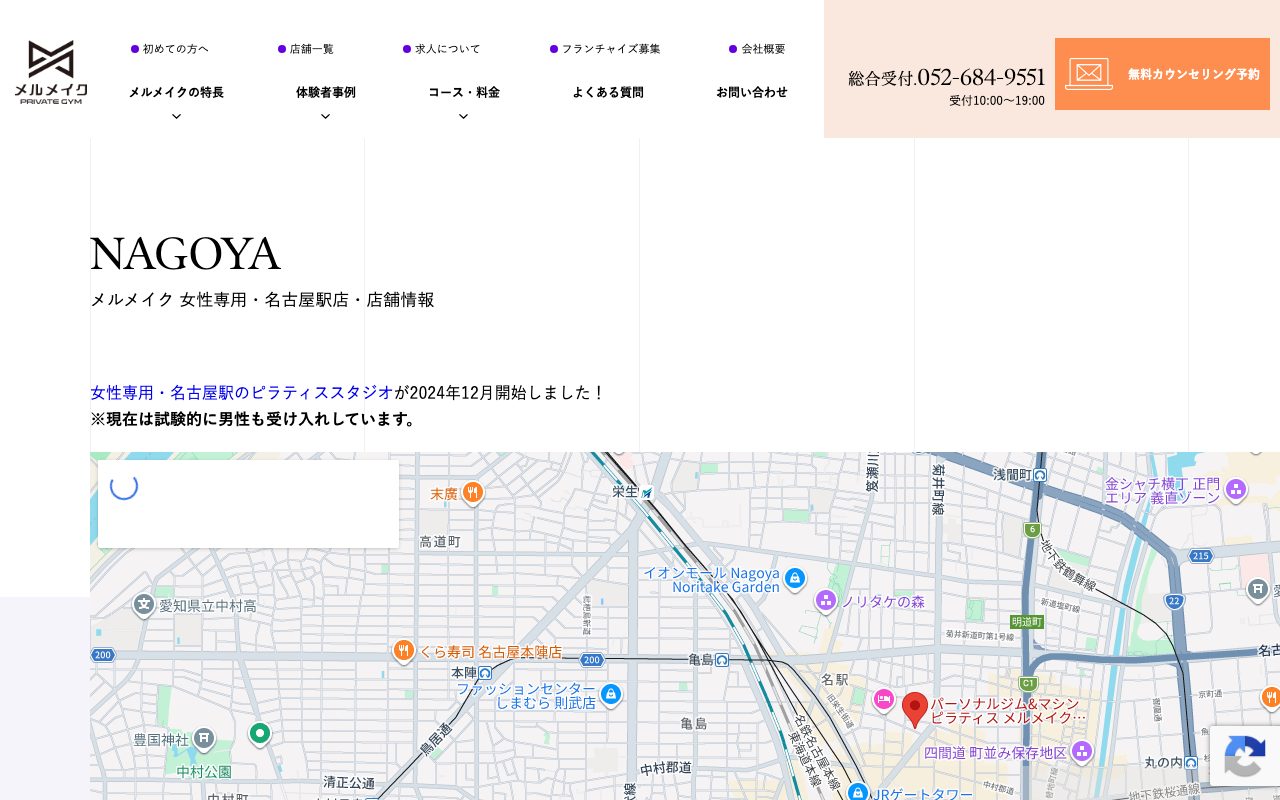Open the フランチャイズ募集 link
Image resolution: width=1280 pixels, height=800 pixels.
pyautogui.click(x=605, y=49)
